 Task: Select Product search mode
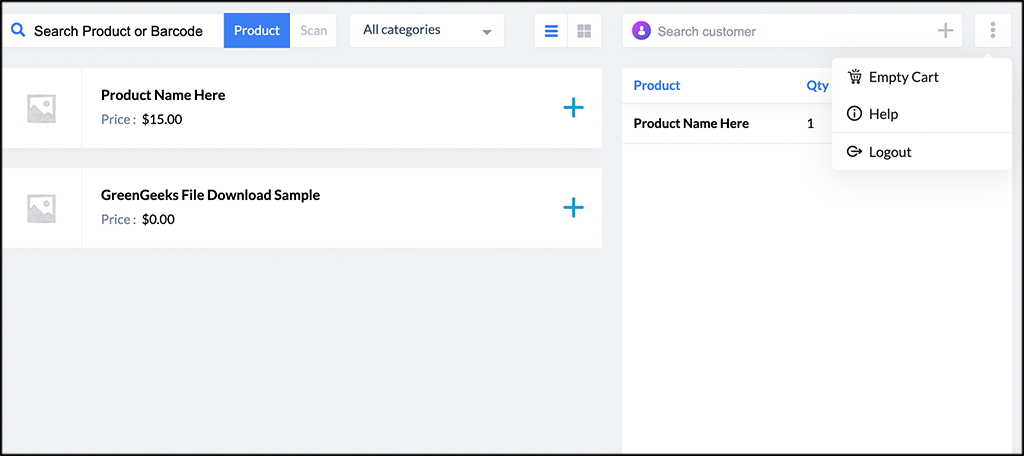[257, 31]
